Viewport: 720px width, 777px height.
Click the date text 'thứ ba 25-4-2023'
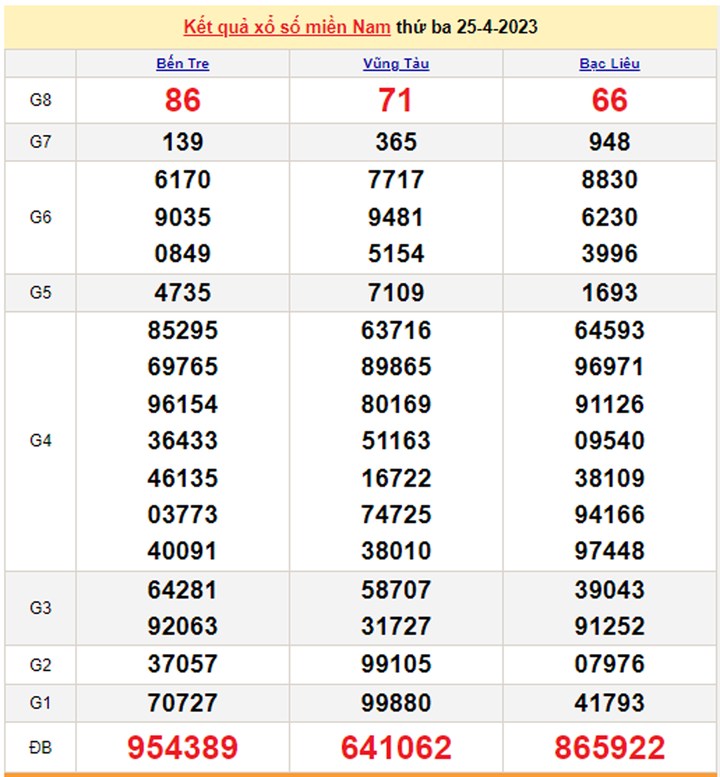coord(467,27)
